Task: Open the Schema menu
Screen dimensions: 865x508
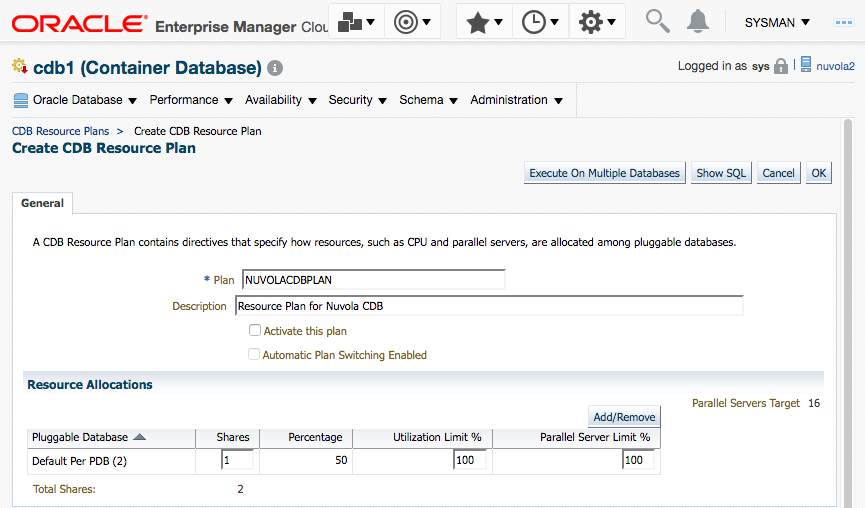Action: 428,100
